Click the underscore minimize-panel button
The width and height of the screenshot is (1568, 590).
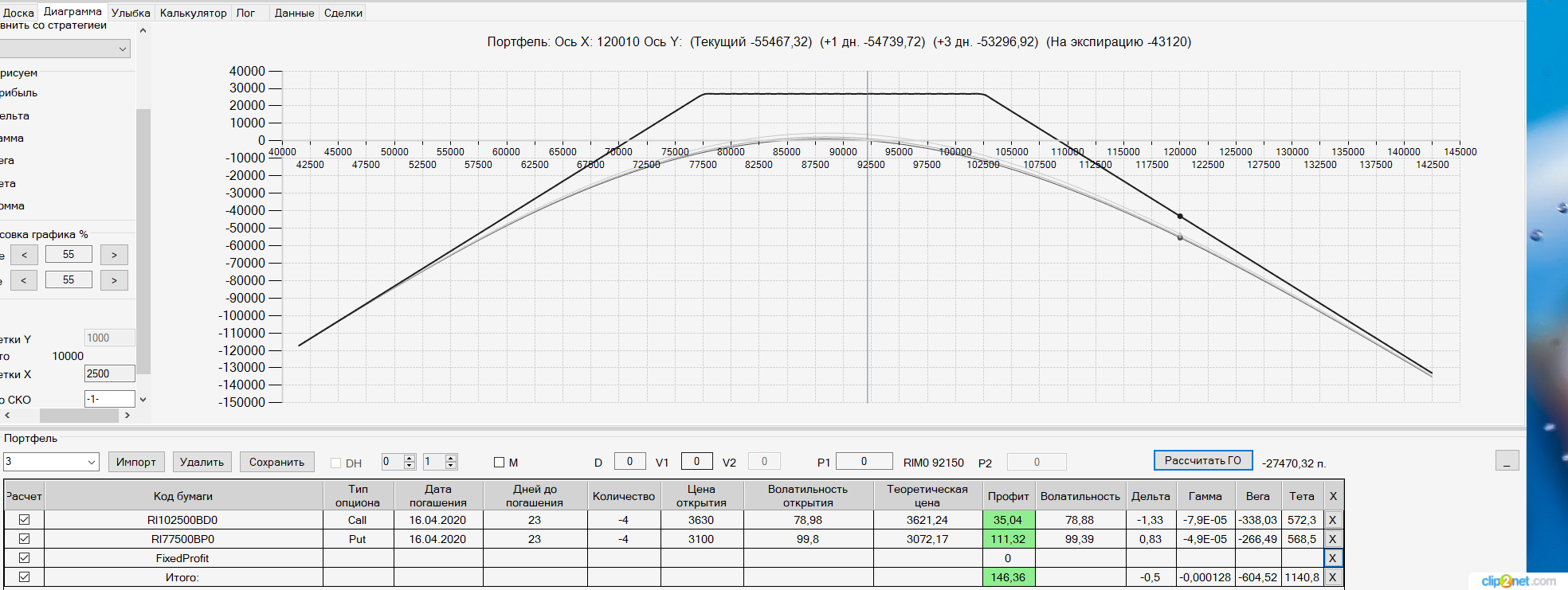[1507, 460]
